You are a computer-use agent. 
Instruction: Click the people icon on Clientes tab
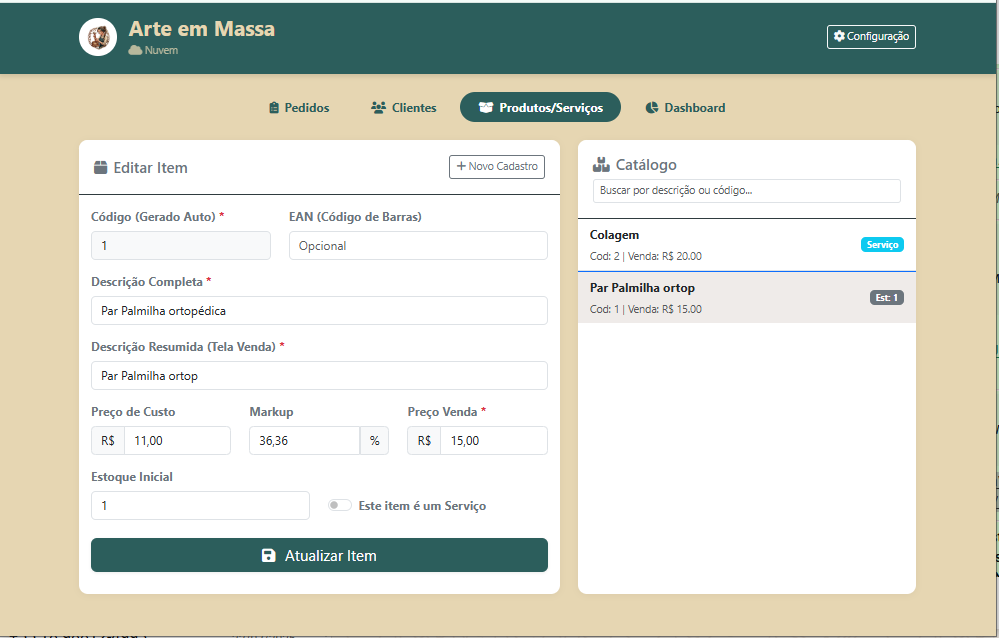[x=379, y=108]
